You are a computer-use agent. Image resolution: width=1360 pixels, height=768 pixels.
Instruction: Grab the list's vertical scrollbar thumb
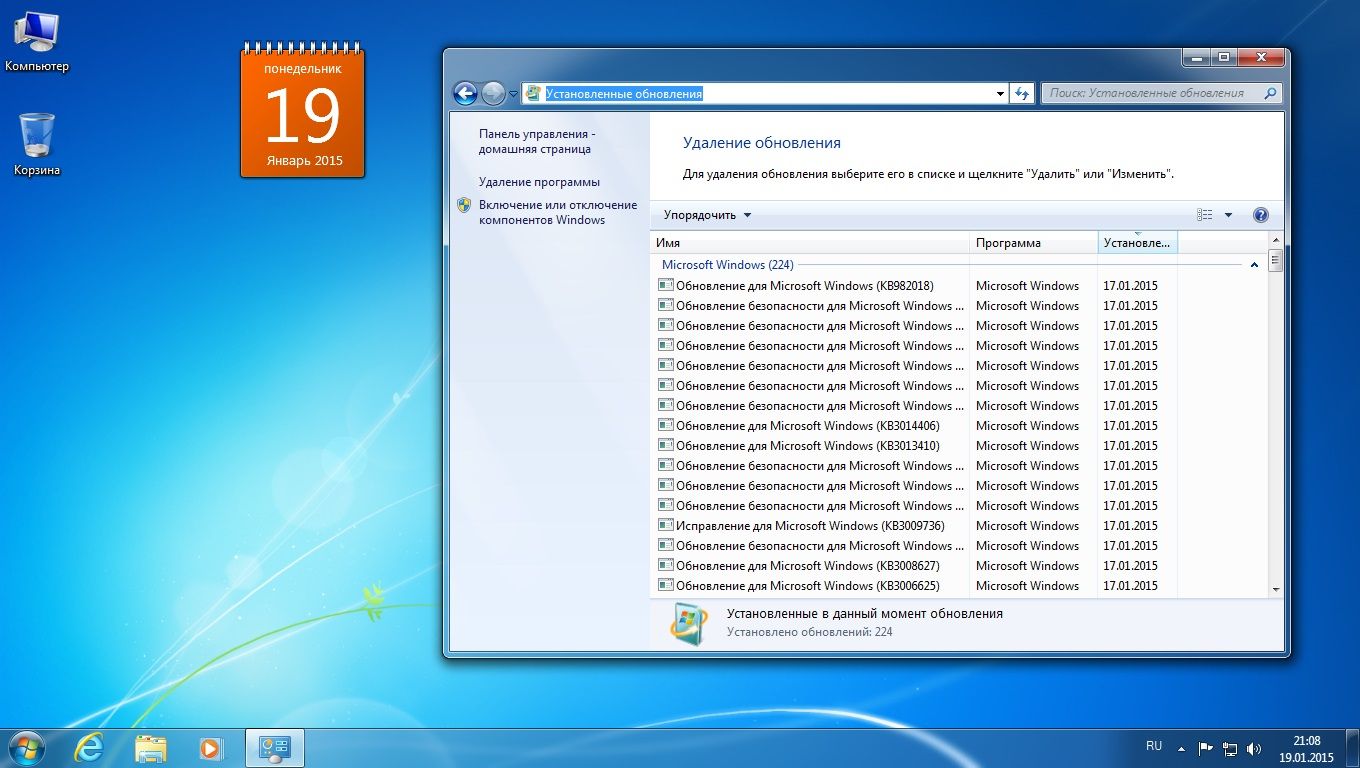coord(1275,261)
